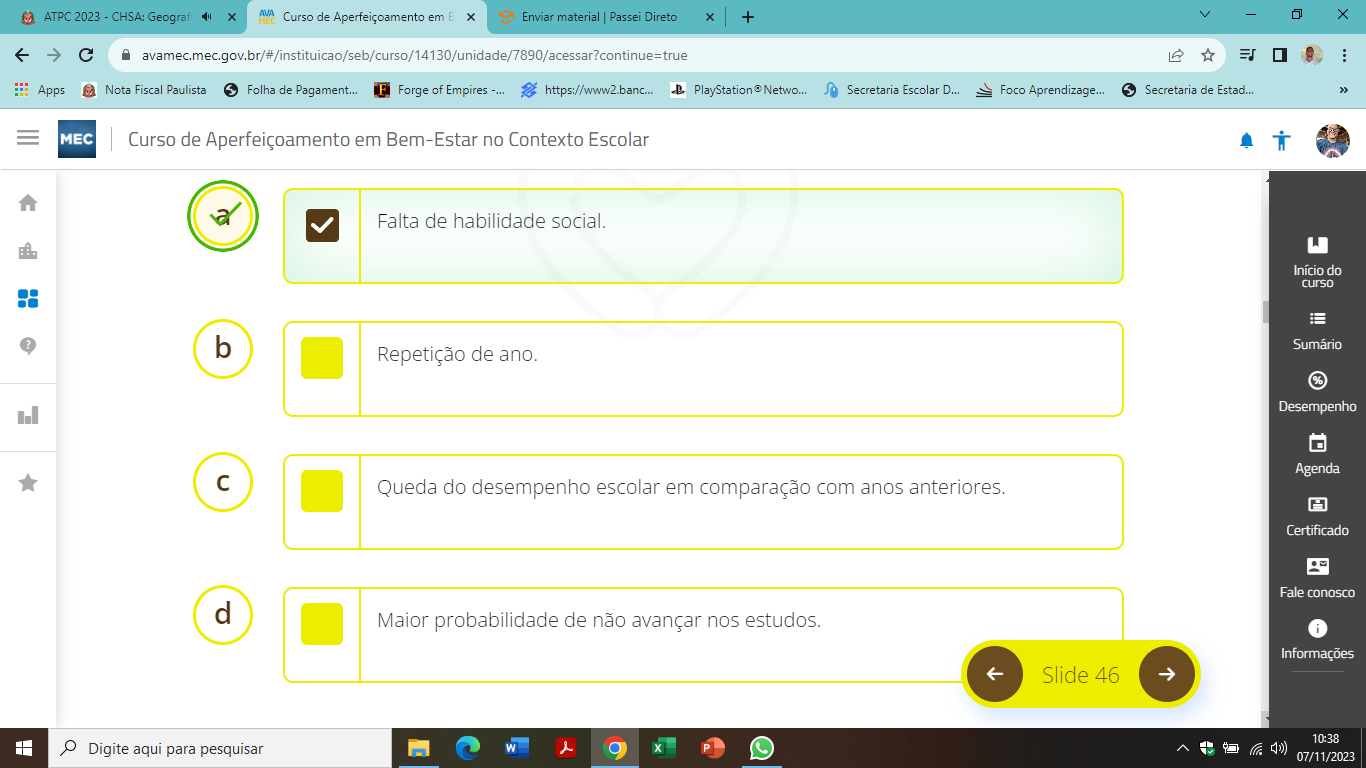Go to next slide with right arrow

point(1166,674)
